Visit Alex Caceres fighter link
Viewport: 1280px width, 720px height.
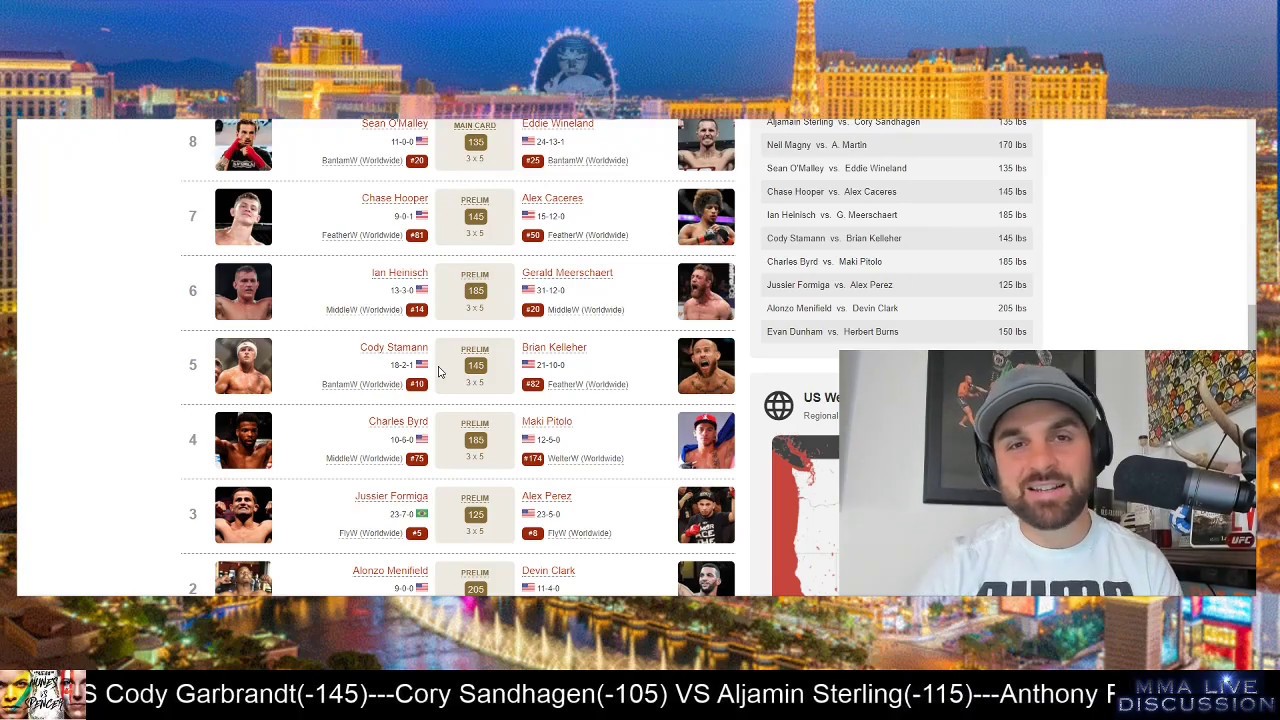click(552, 198)
